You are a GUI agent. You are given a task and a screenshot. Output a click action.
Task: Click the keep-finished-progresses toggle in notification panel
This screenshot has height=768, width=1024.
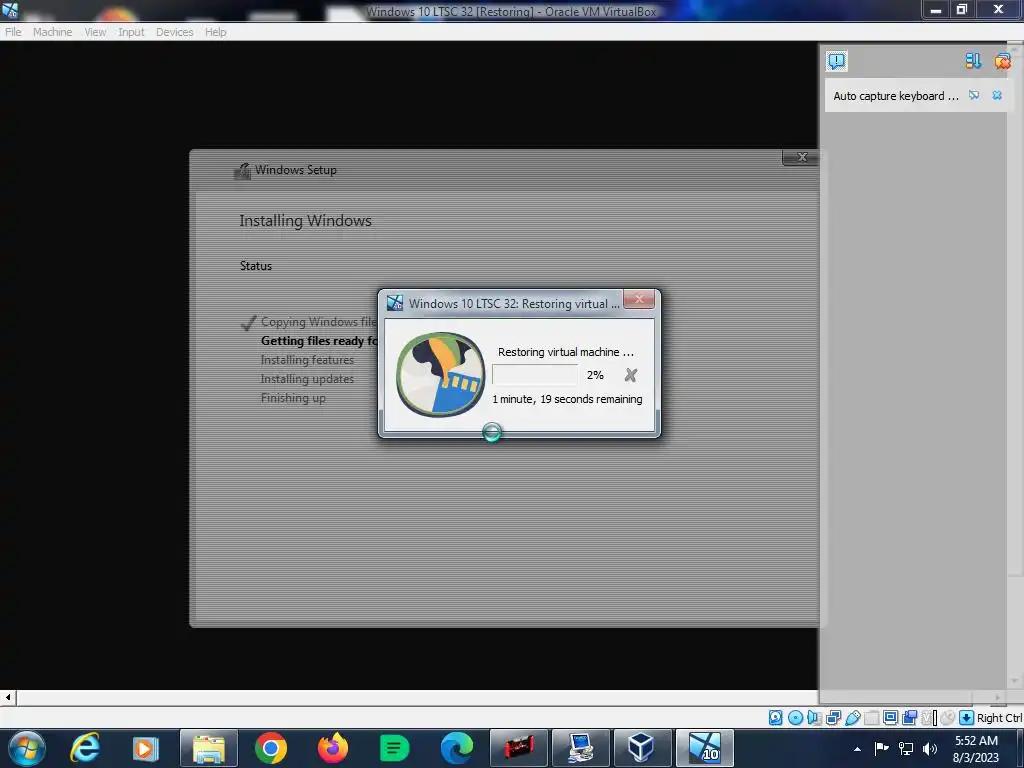(x=973, y=61)
